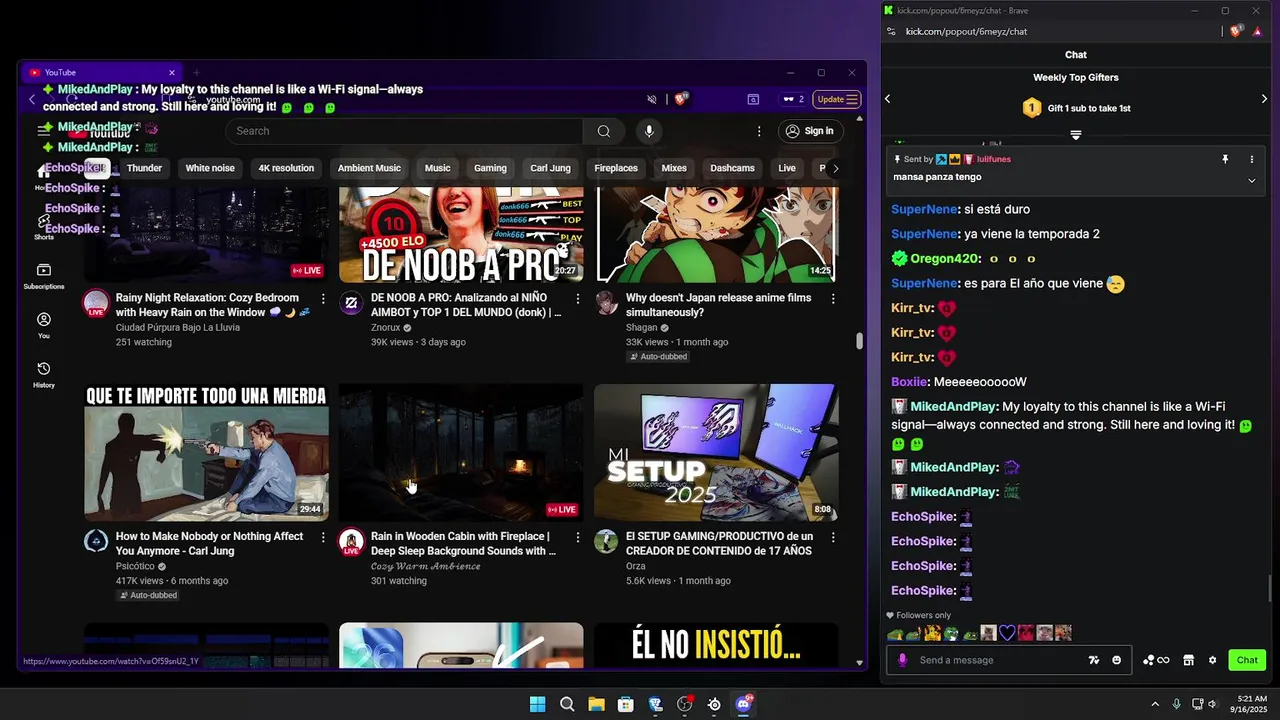Open Shorts in YouTube sidebar
The width and height of the screenshot is (1280, 720).
tap(44, 227)
